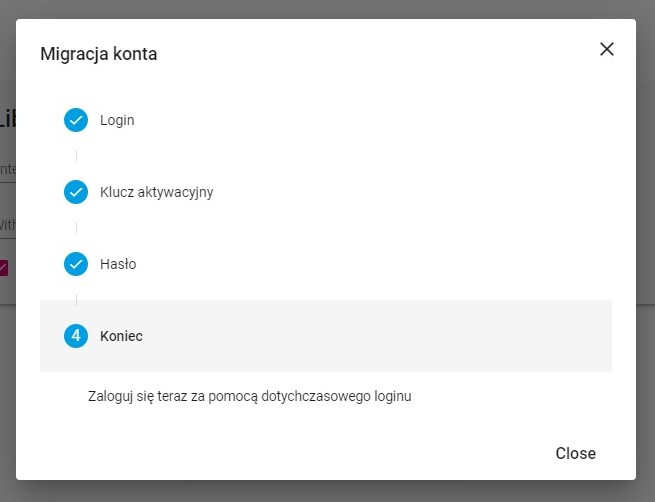Open the Klucz aktywacyjny step label

click(157, 192)
